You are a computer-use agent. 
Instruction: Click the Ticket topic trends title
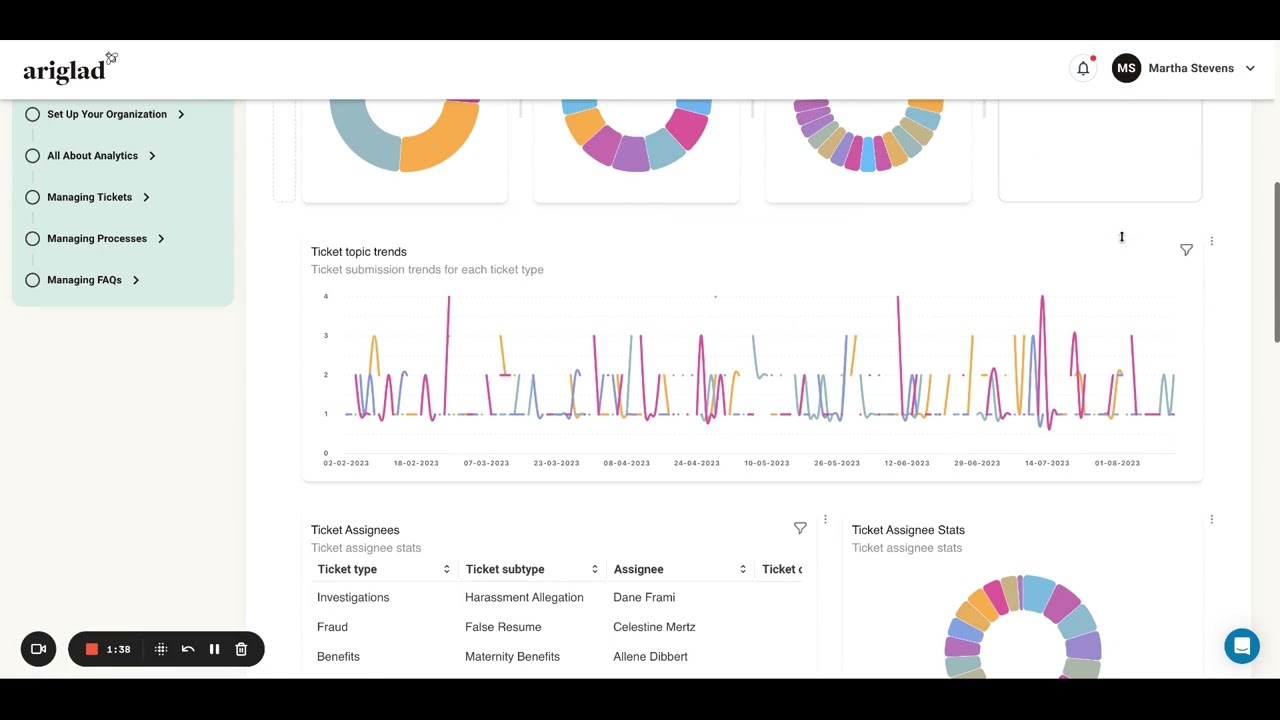pyautogui.click(x=359, y=252)
